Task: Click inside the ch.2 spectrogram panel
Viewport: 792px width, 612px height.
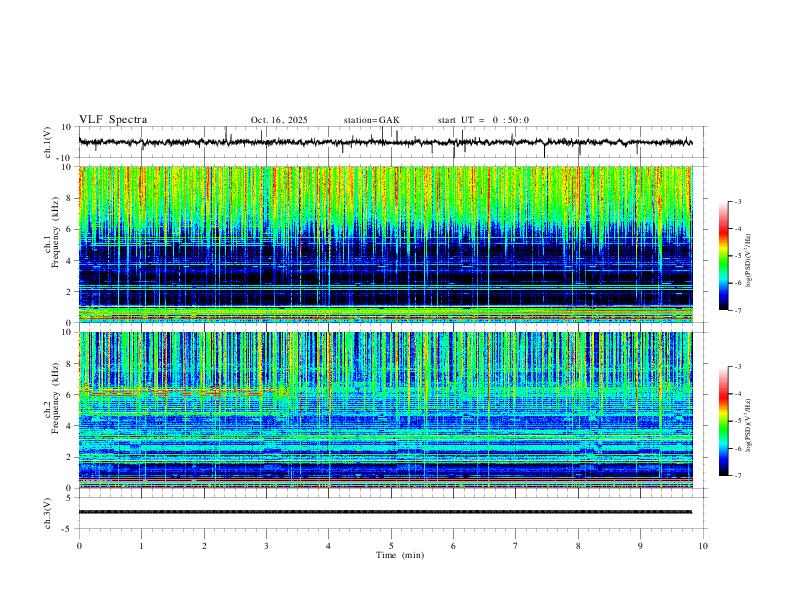Action: 385,410
